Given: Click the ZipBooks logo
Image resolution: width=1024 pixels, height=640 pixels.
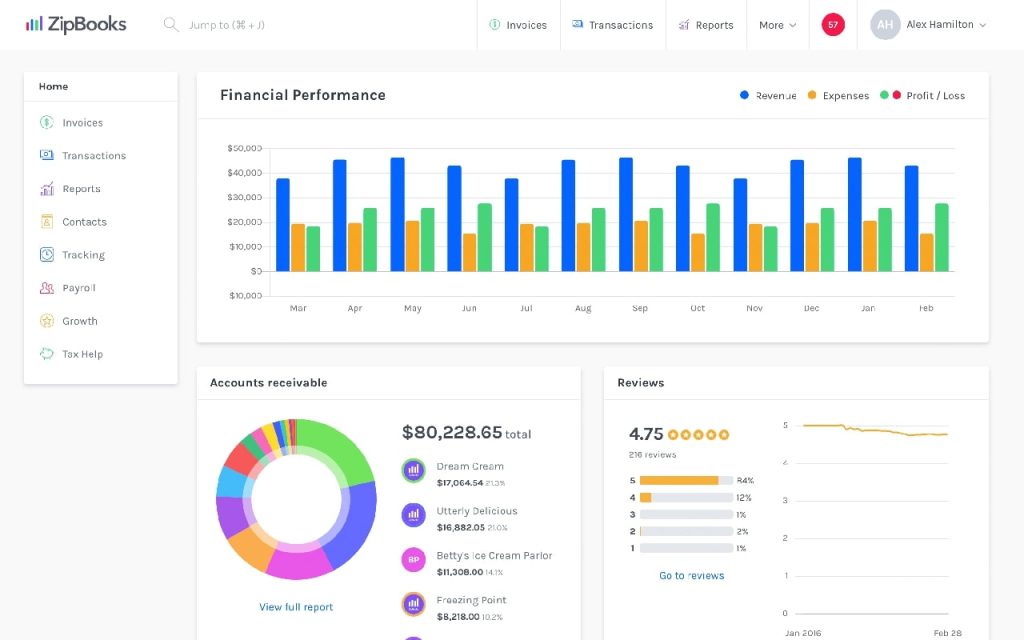Looking at the screenshot, I should coord(74,24).
